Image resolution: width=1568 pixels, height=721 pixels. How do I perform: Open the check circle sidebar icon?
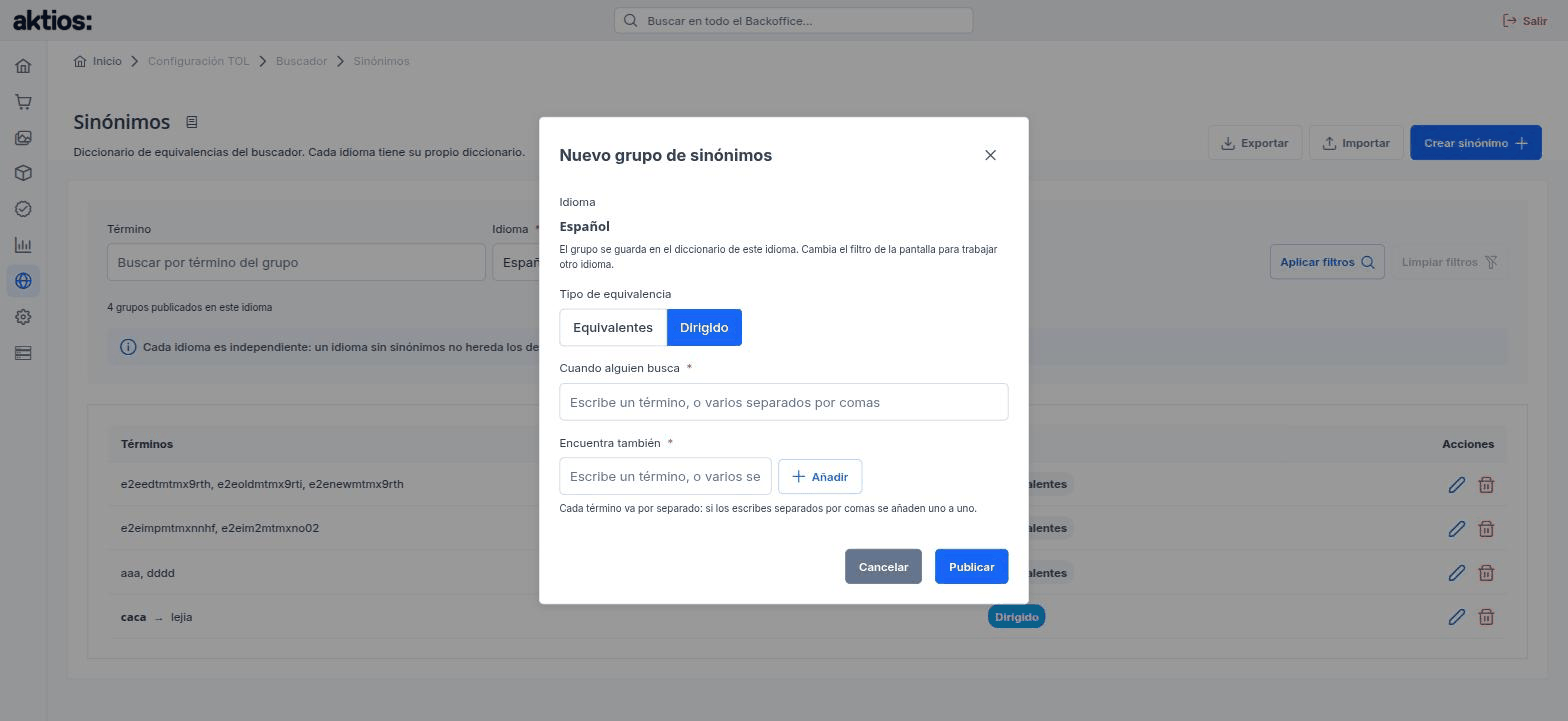pos(23,209)
